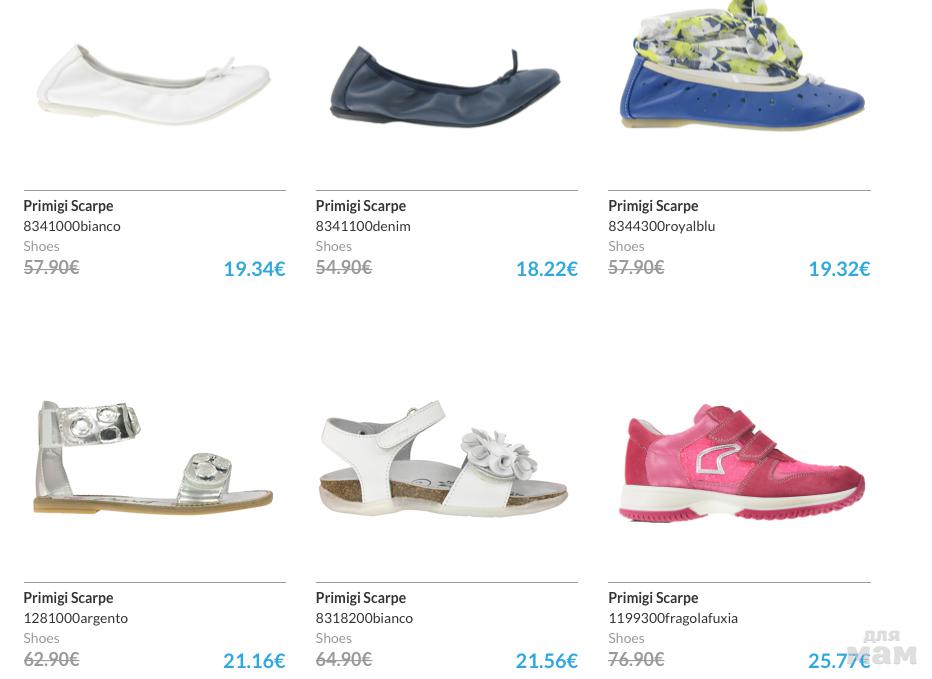Select the 19.32€ sale price

point(839,269)
